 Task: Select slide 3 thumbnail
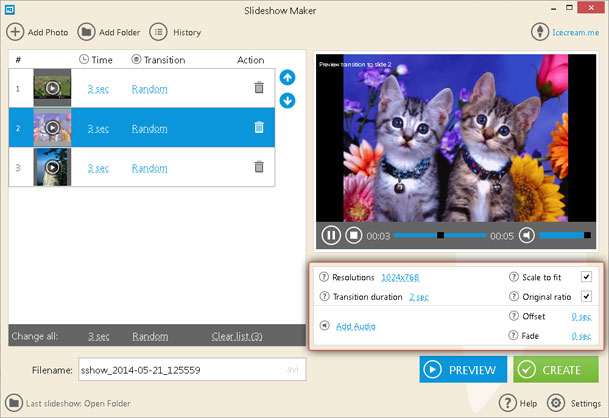52,167
